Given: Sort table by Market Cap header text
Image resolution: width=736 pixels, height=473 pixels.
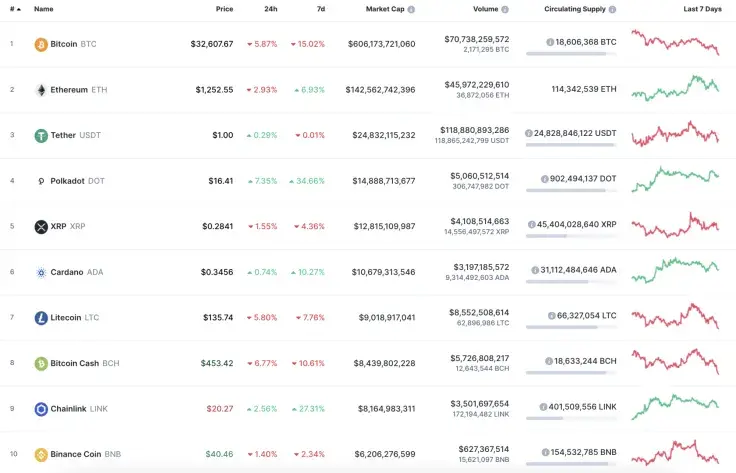Looking at the screenshot, I should click(385, 9).
